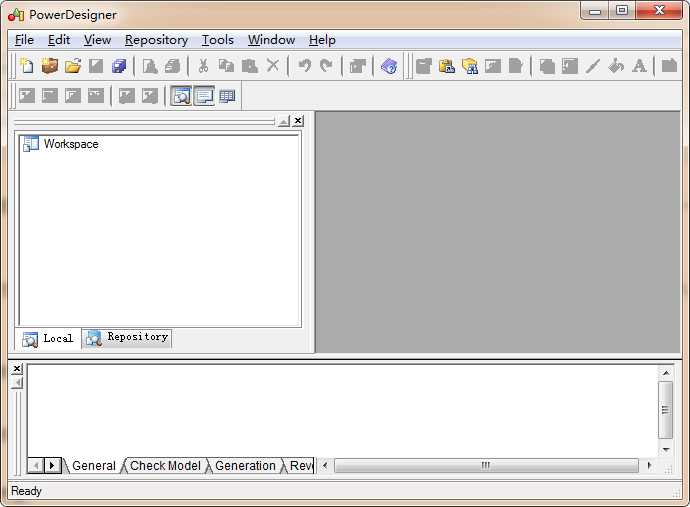Viewport: 690px width, 507px height.
Task: Open the View menu
Action: (97, 40)
